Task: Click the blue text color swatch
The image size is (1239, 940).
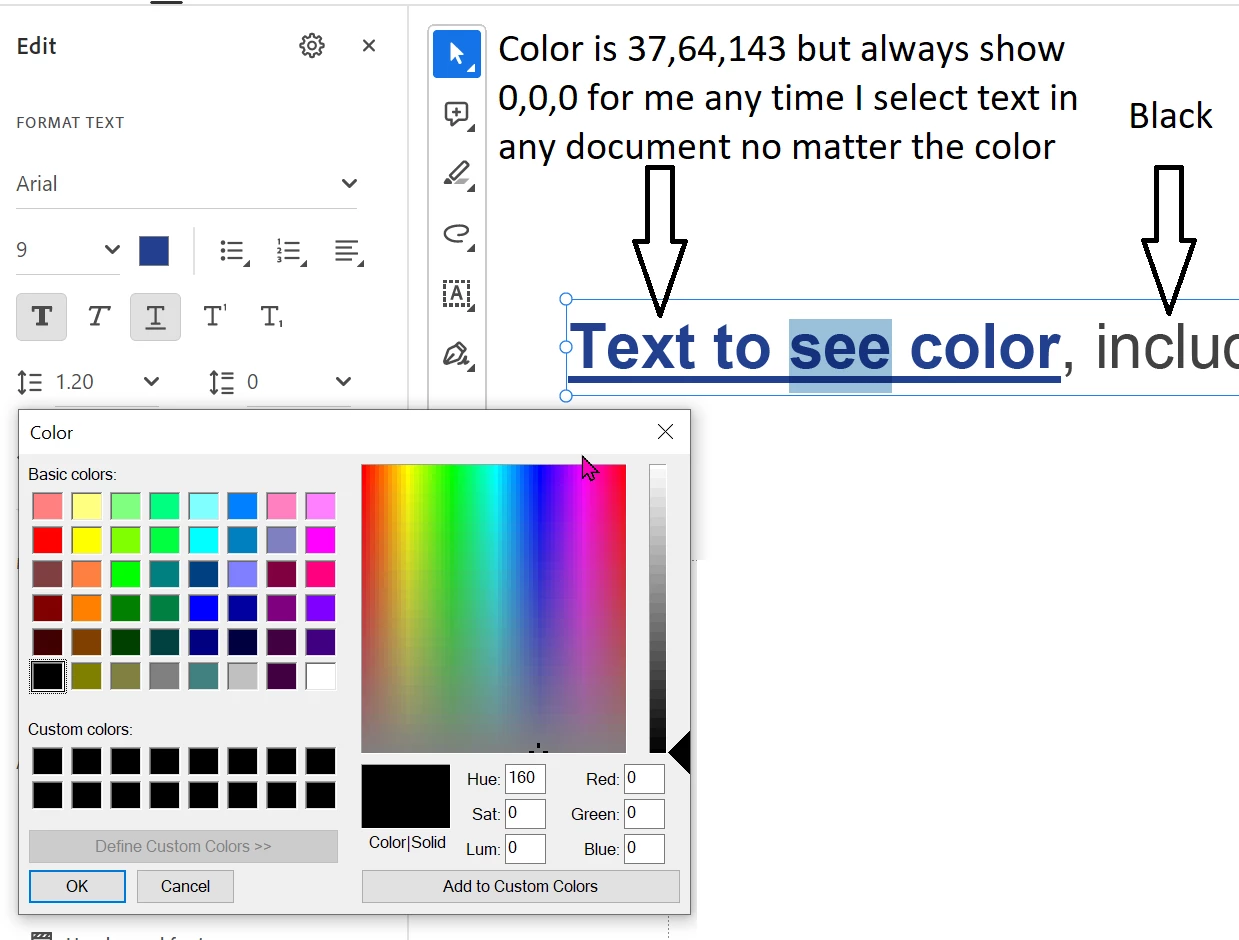Action: coord(154,251)
